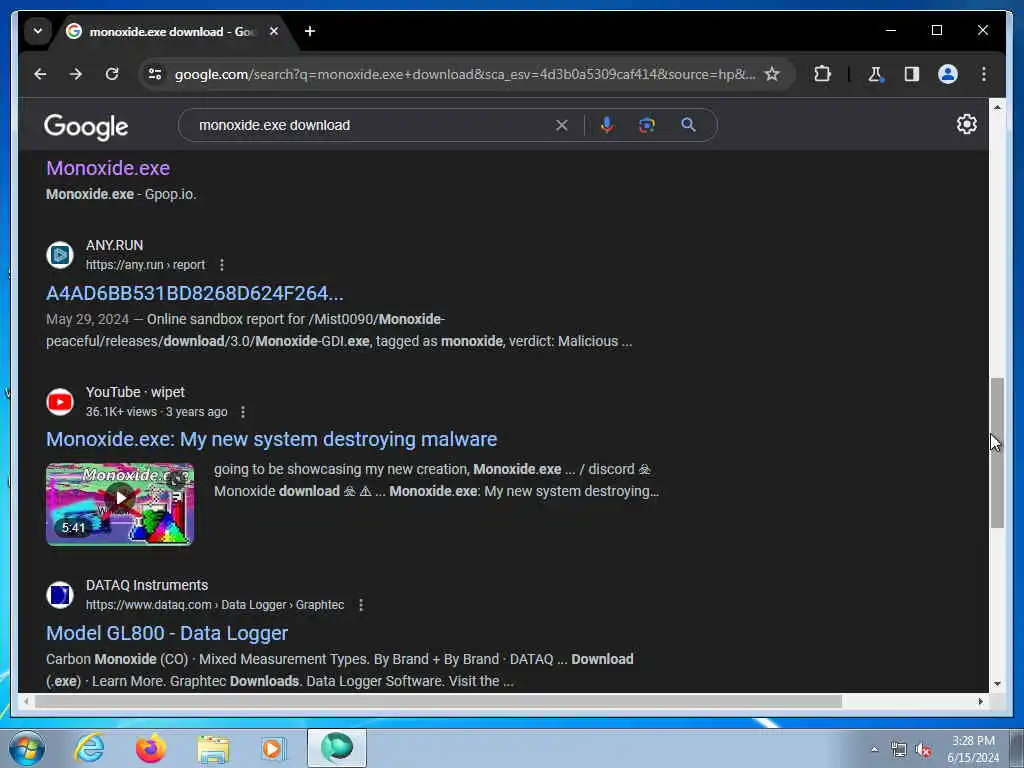Viewport: 1024px width, 768px height.
Task: Open the tab search dropdown arrow
Action: [38, 31]
